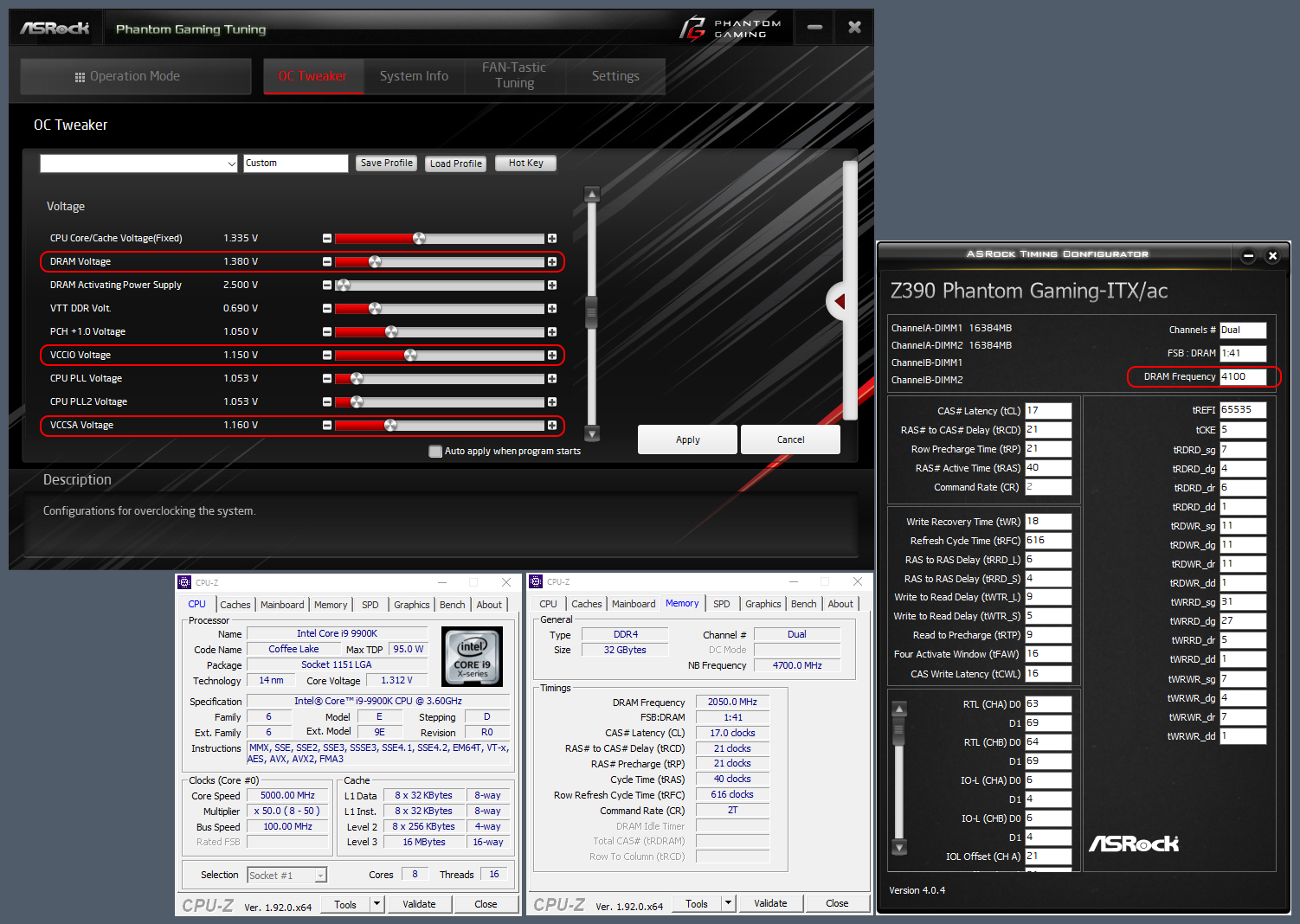Screen dimensions: 1300x924
Task: Decrease VCCIO Voltage with minus icon
Action: (327, 356)
